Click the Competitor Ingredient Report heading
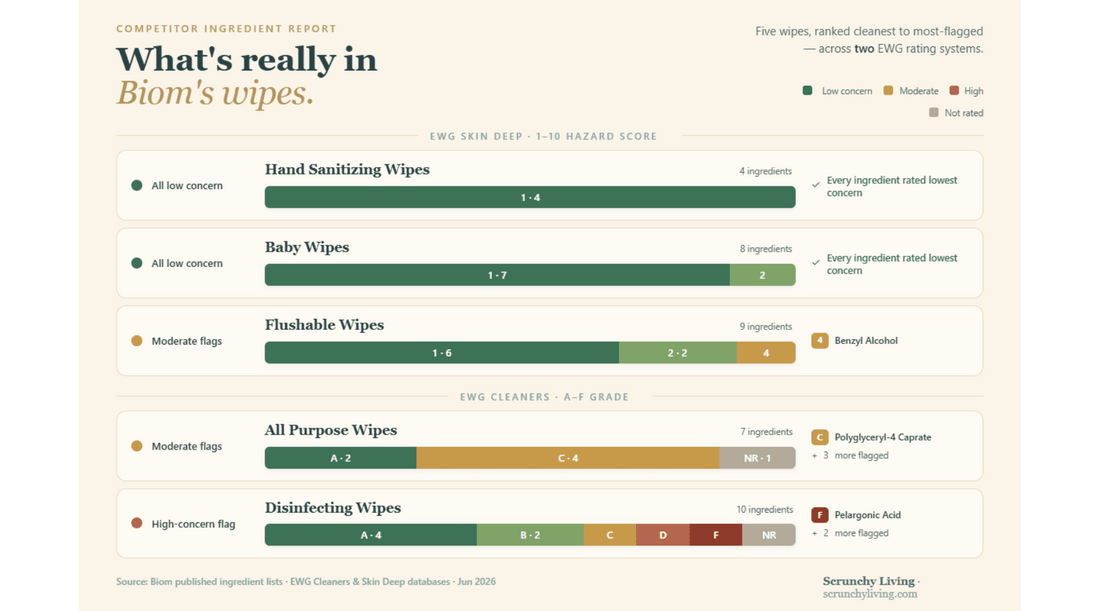The width and height of the screenshot is (1100, 611). [x=226, y=29]
